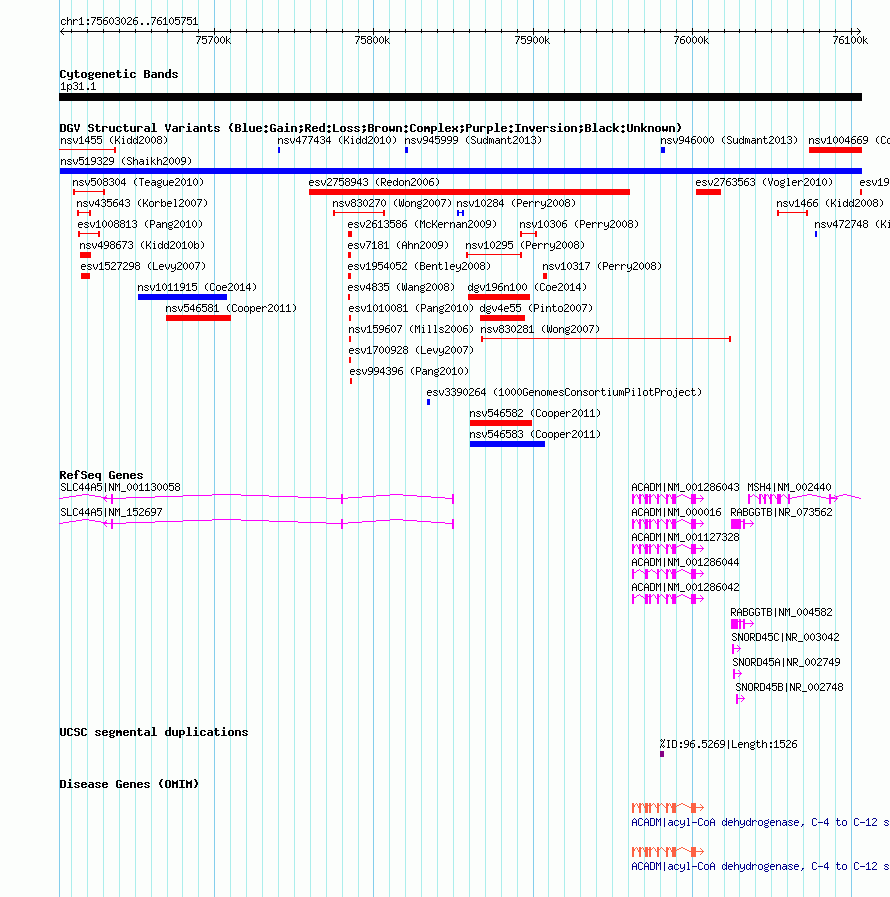Open gene SNORD45A|NR_002749
The width and height of the screenshot is (890, 897).
pyautogui.click(x=786, y=662)
